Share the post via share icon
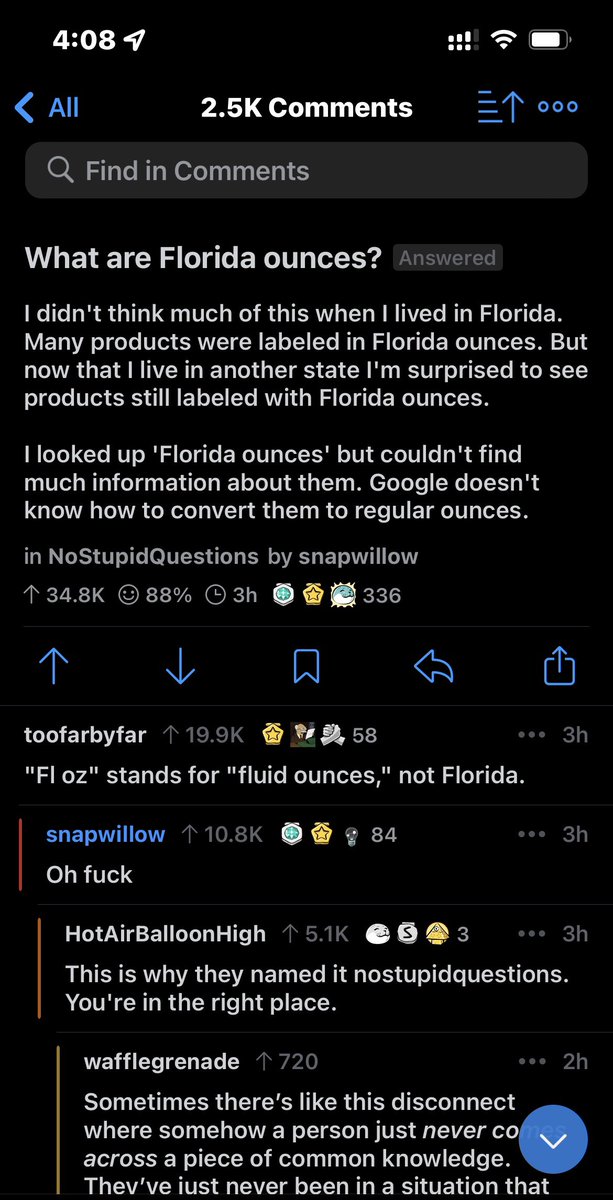 (559, 667)
